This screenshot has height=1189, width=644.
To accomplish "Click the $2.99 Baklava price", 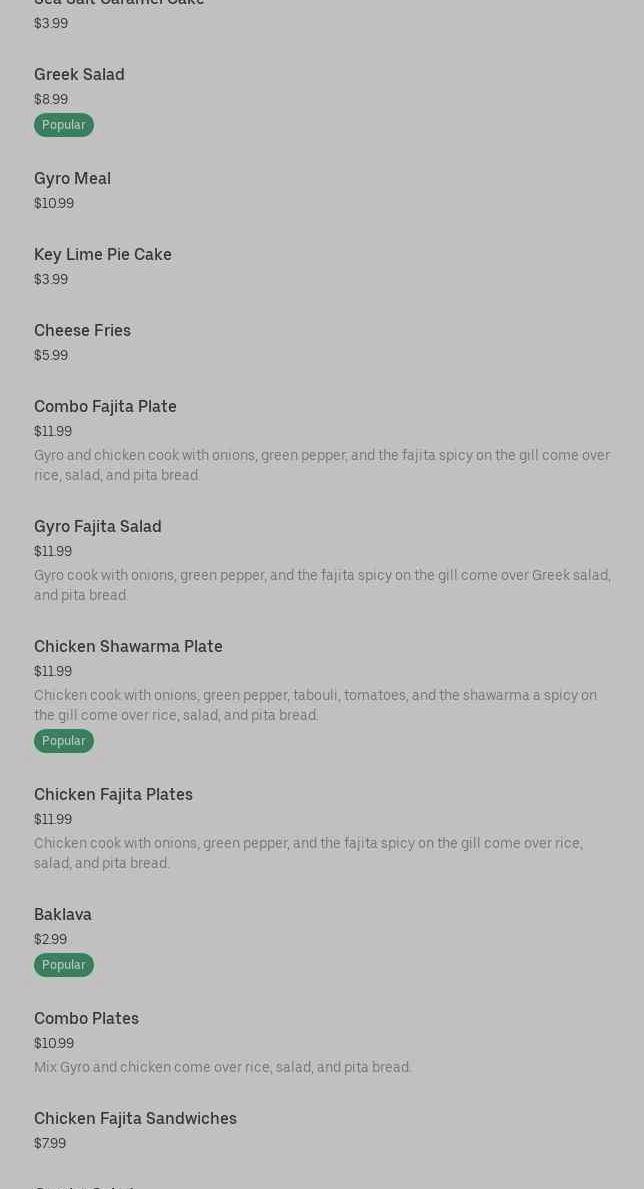I will click(x=50, y=940).
